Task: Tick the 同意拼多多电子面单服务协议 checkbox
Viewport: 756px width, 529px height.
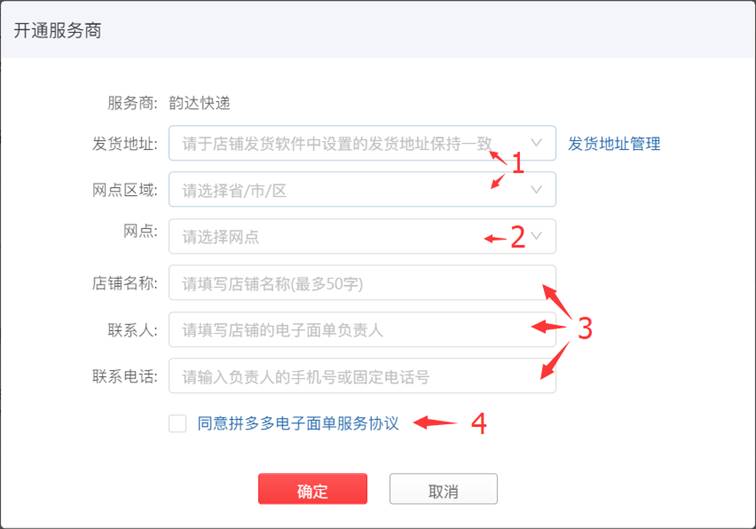Action: (177, 423)
